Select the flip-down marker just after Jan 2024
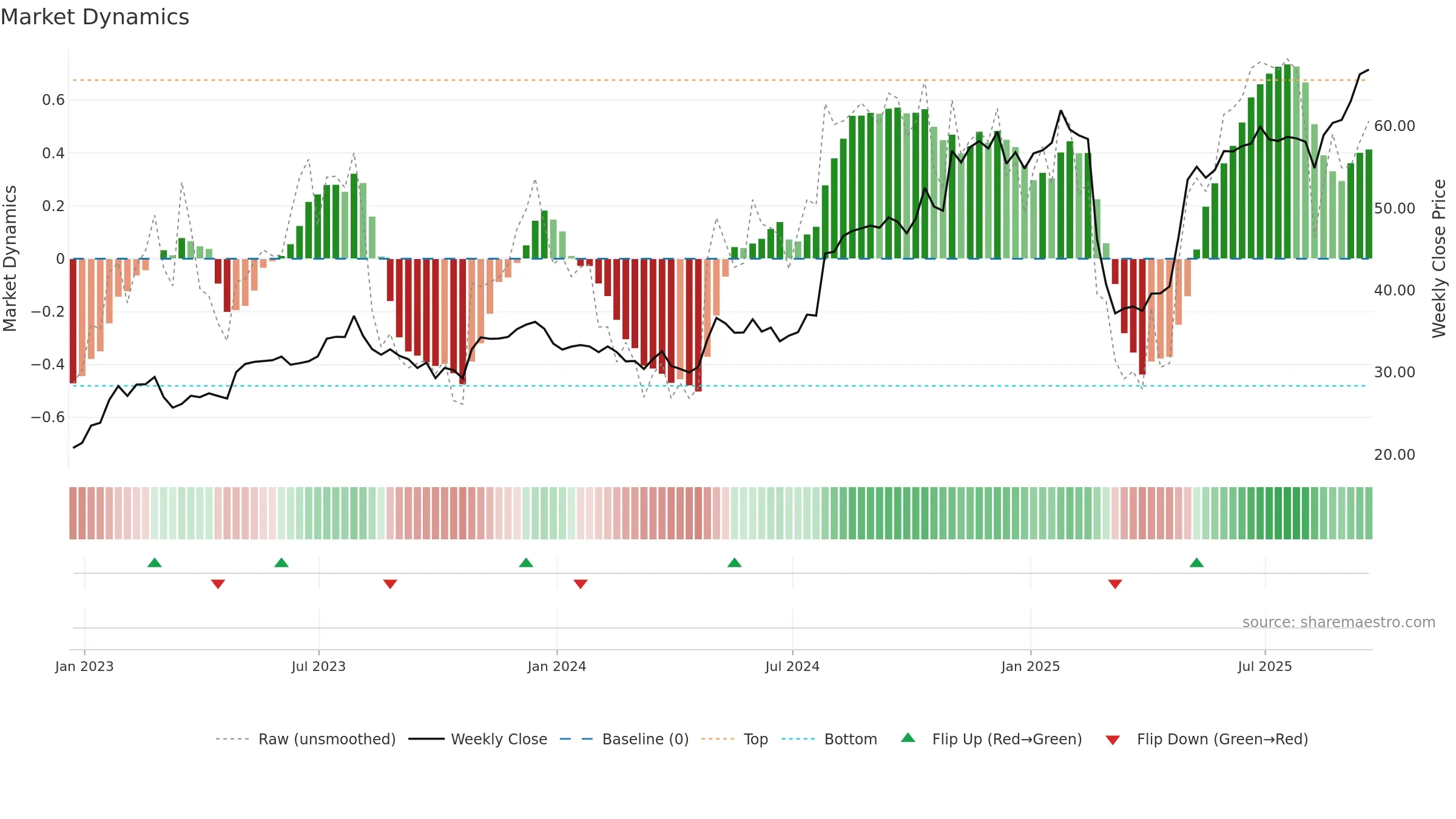Screen dimensions: 1456x819 click(x=581, y=584)
